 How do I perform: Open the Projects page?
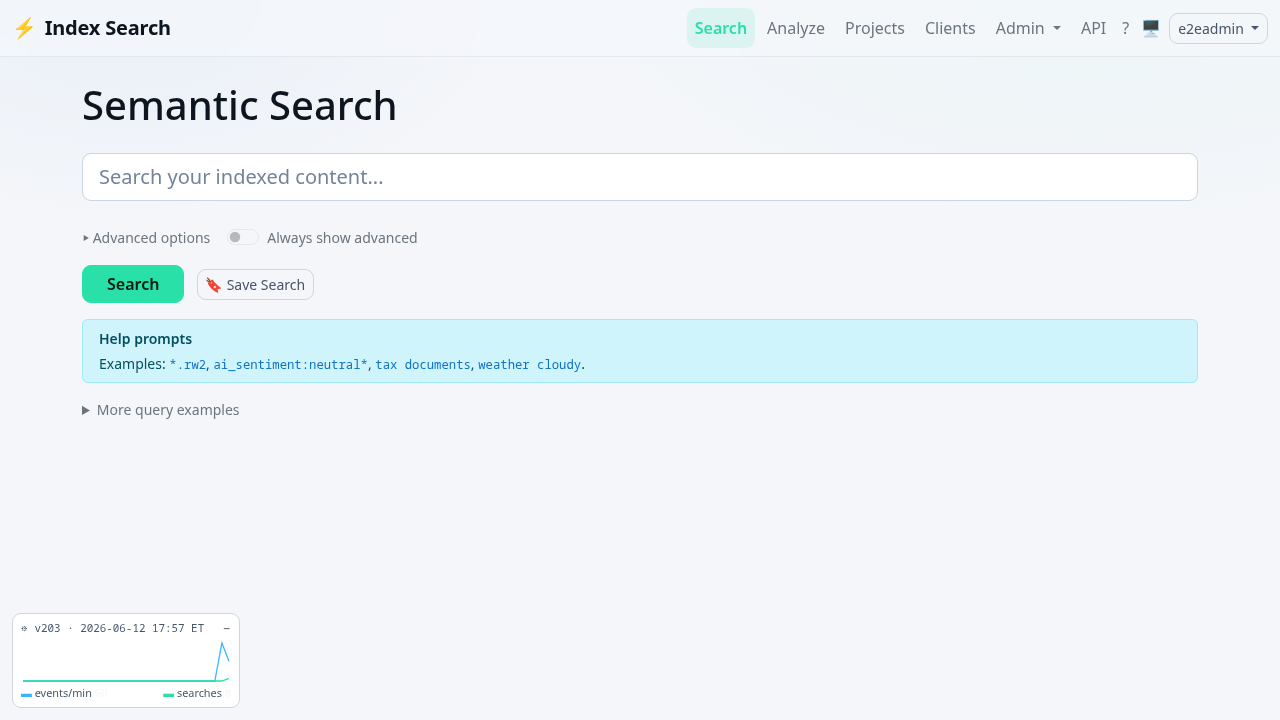coord(875,28)
